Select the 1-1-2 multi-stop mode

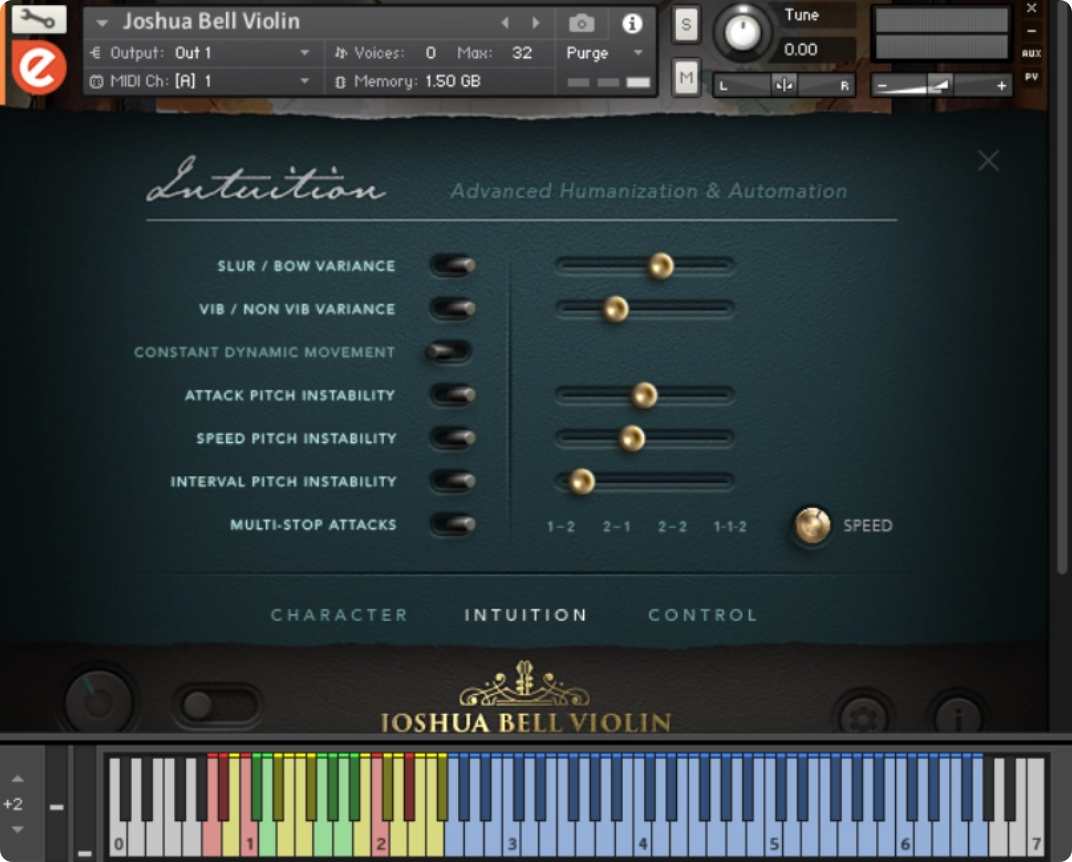(x=730, y=526)
